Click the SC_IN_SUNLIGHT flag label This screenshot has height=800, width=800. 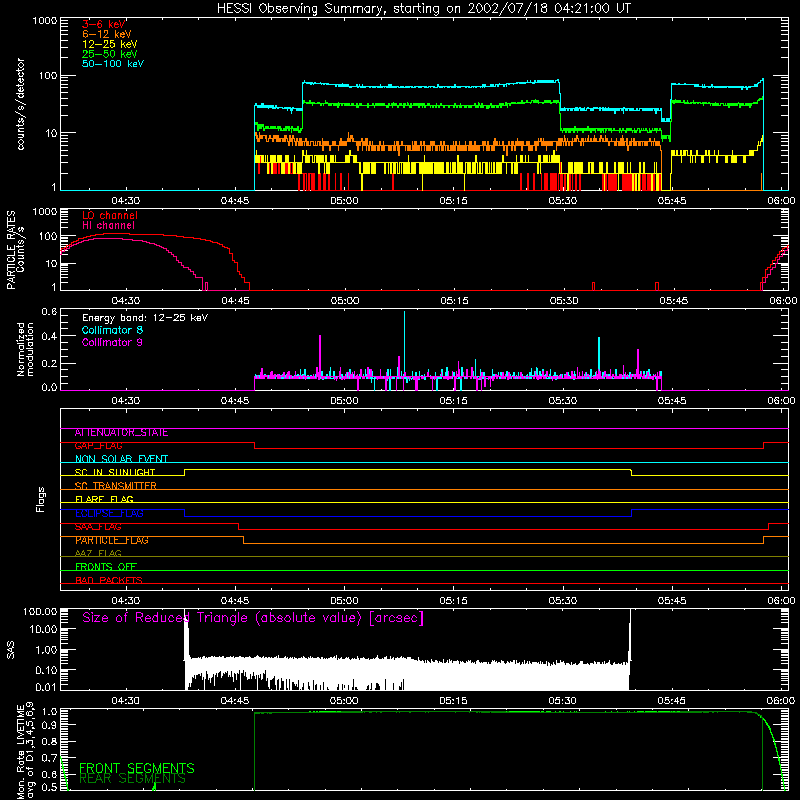(x=115, y=472)
